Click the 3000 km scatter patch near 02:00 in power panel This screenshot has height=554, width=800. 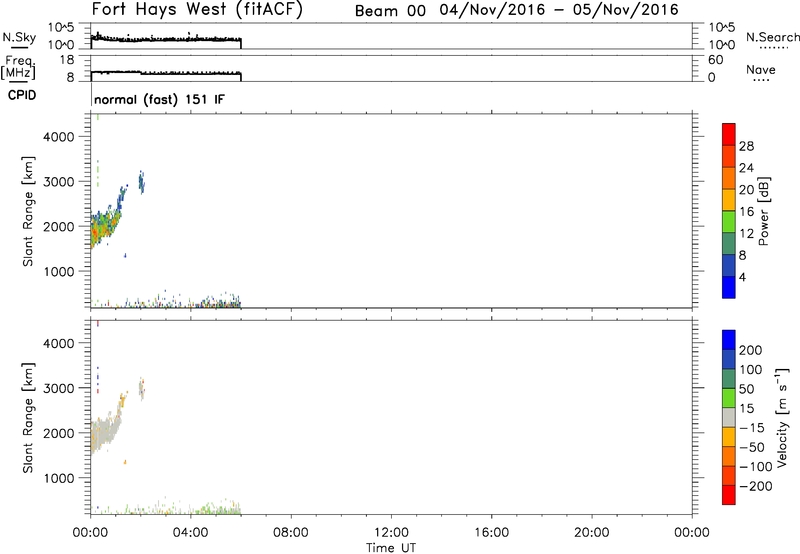142,183
